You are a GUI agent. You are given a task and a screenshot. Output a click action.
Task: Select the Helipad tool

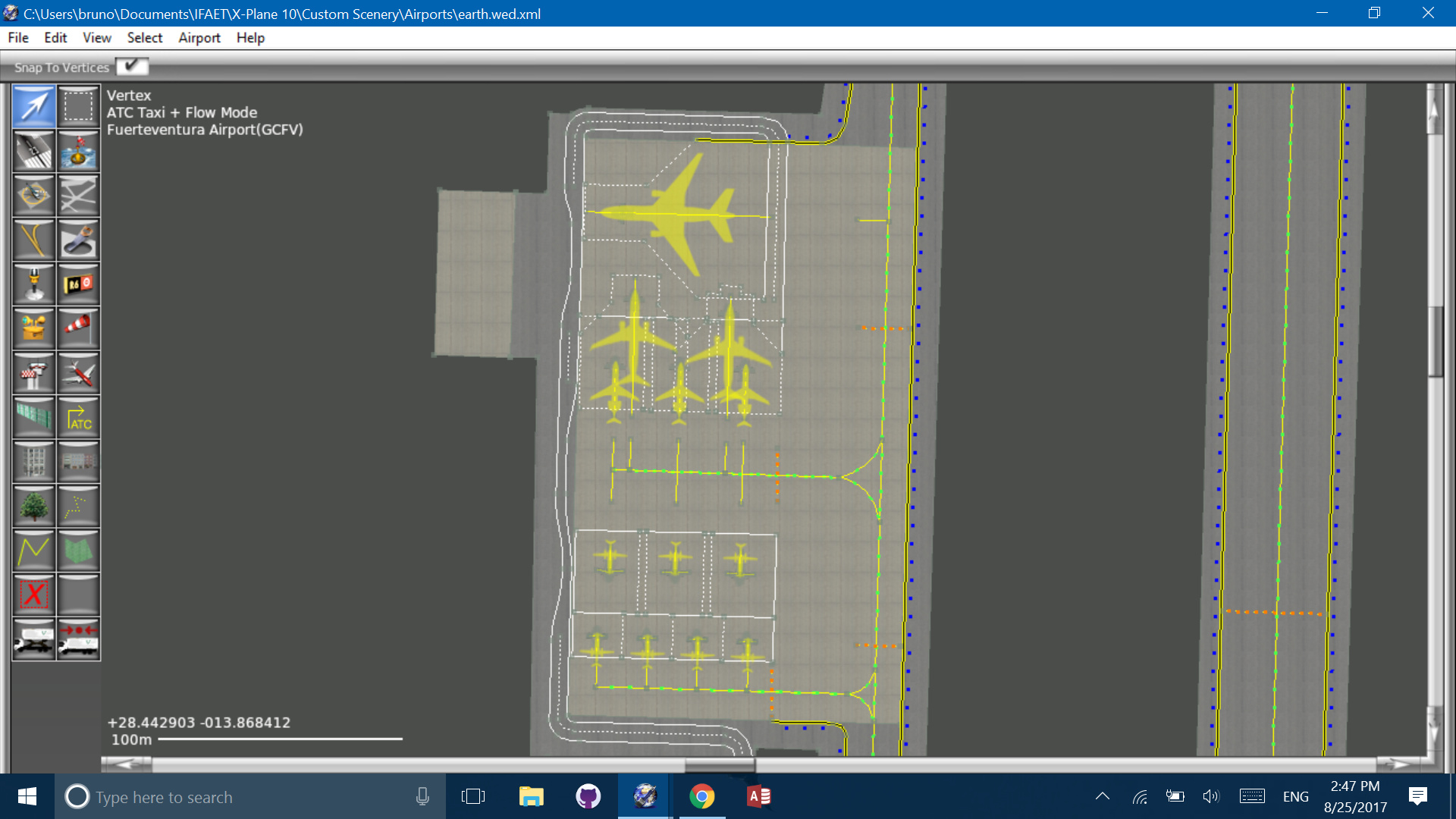[x=34, y=196]
